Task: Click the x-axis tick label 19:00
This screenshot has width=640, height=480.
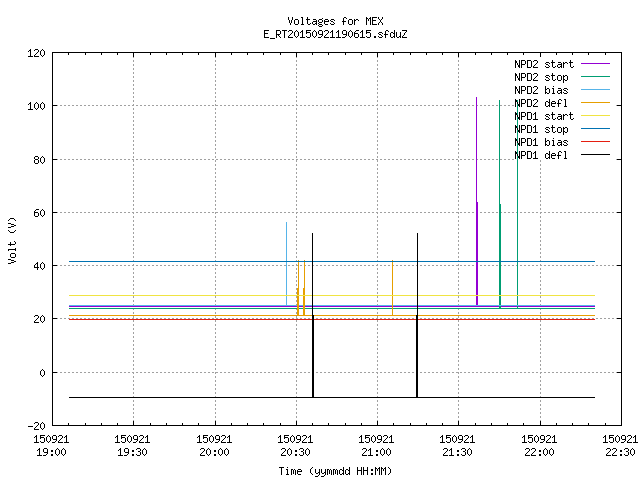Action: point(51,453)
